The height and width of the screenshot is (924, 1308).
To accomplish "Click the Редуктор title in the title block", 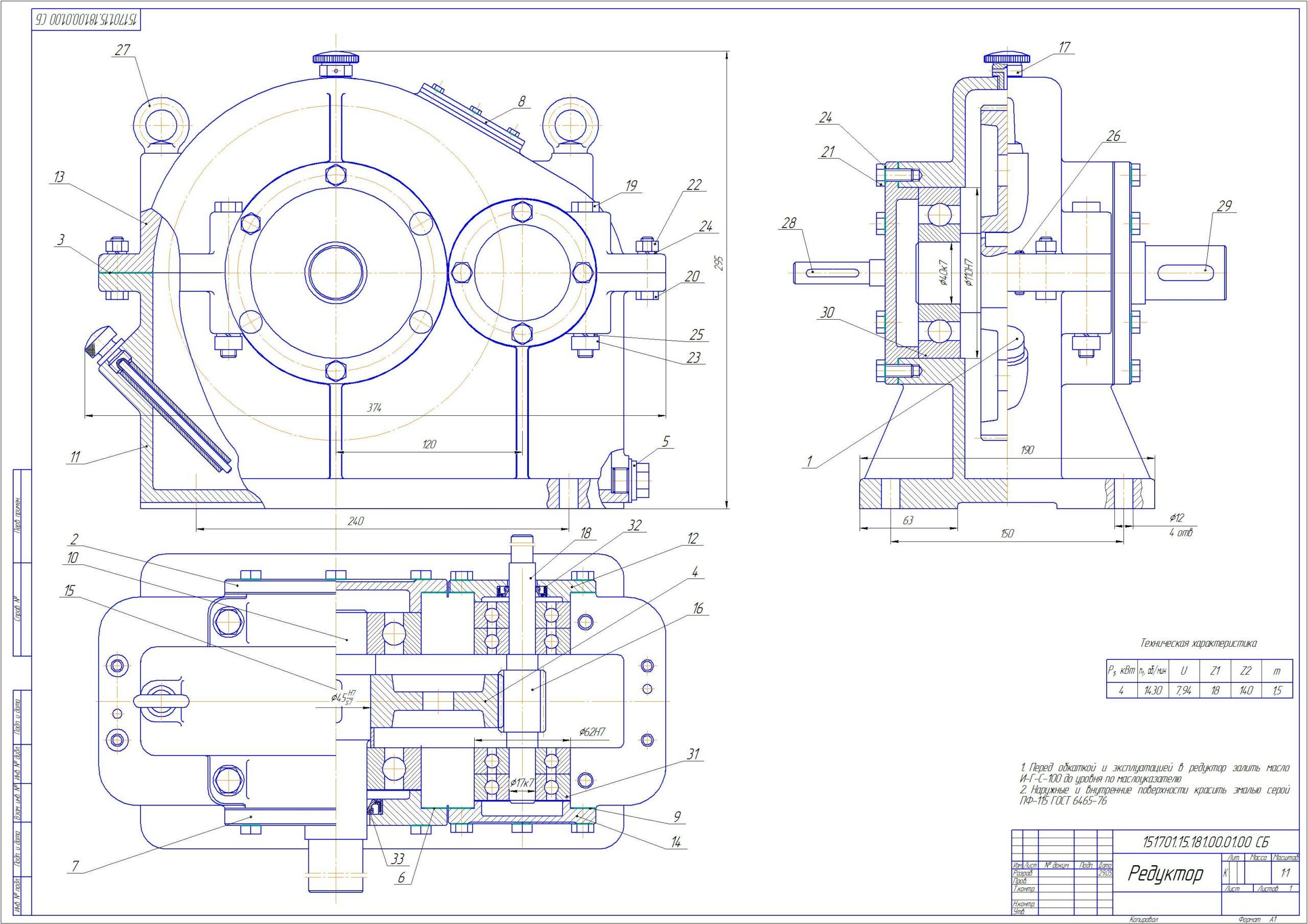I will pos(1165,889).
